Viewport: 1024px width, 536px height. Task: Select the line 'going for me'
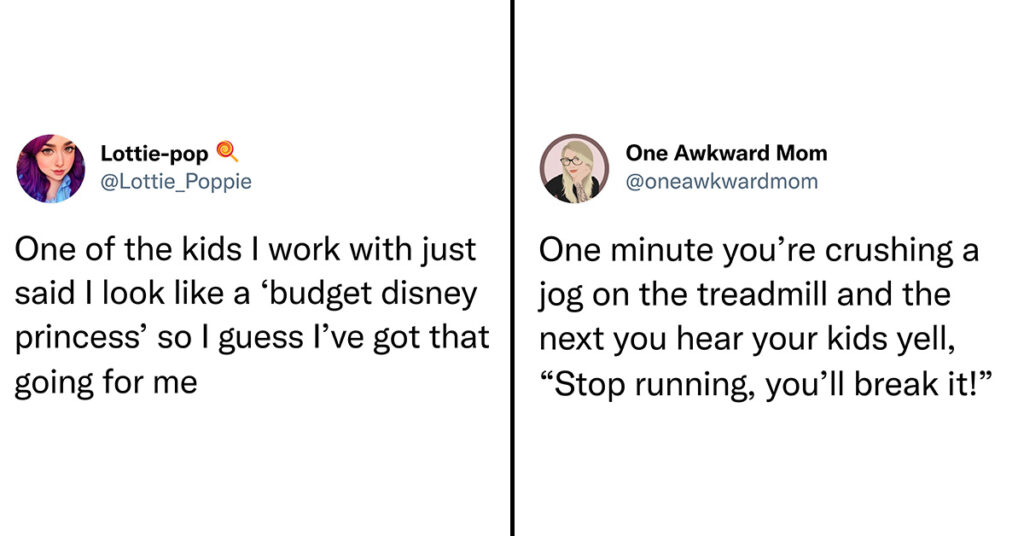pyautogui.click(x=106, y=383)
